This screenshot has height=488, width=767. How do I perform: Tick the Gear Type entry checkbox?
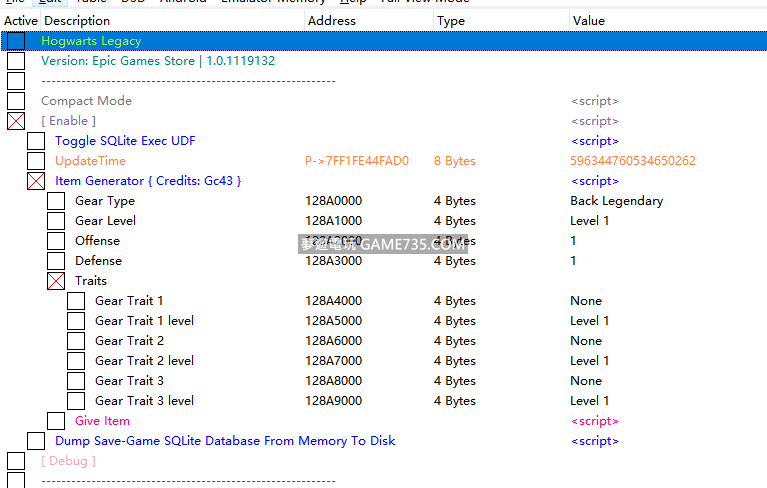click(x=56, y=201)
